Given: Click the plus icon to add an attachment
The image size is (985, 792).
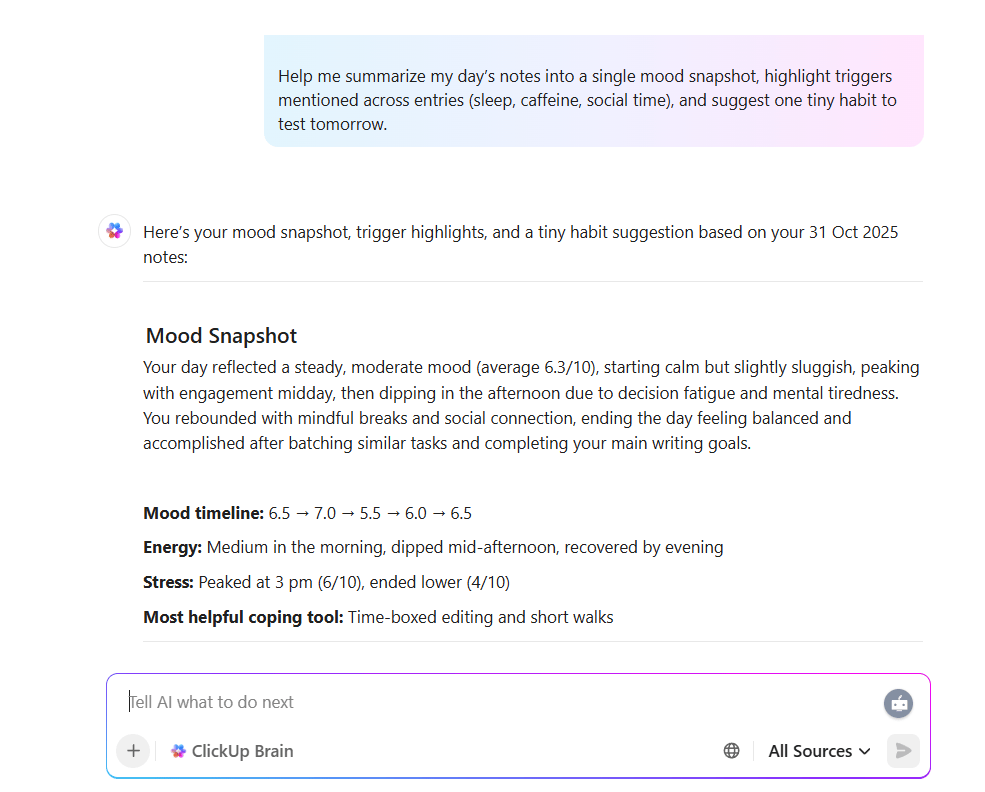Looking at the screenshot, I should 133,750.
